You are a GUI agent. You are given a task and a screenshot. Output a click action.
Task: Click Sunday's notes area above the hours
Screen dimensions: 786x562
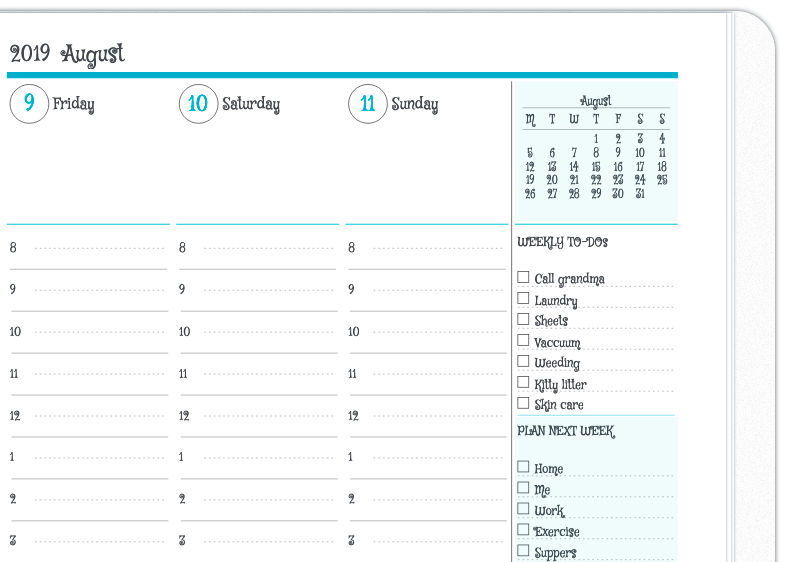point(427,173)
